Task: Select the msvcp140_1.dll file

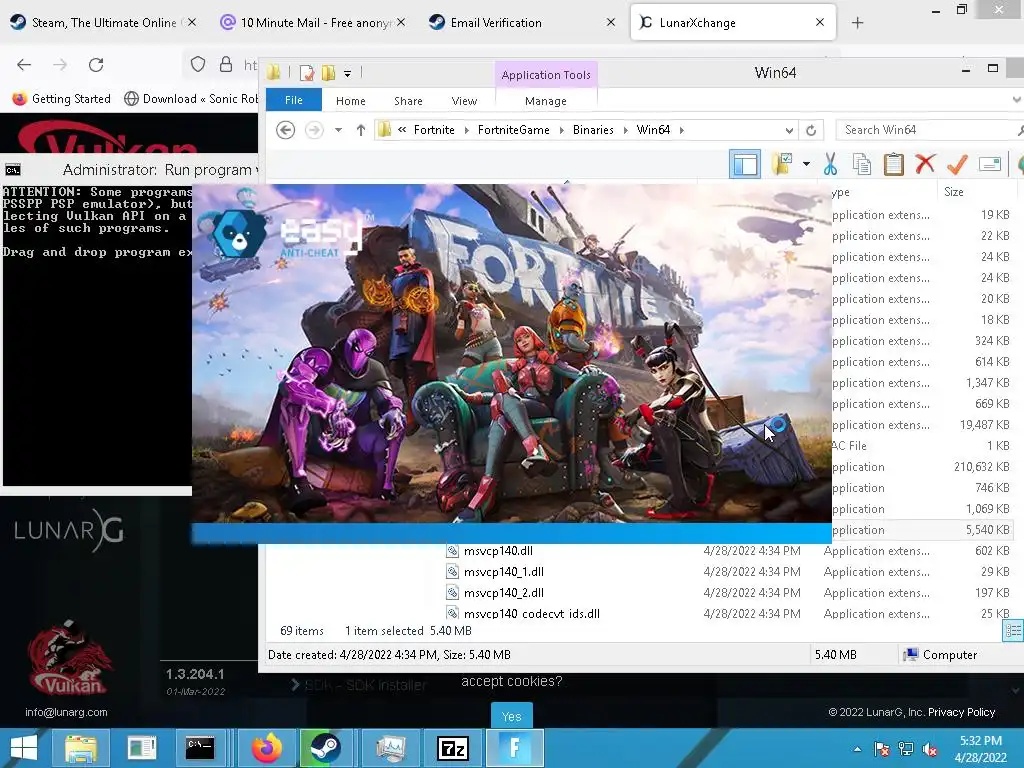Action: coord(504,571)
